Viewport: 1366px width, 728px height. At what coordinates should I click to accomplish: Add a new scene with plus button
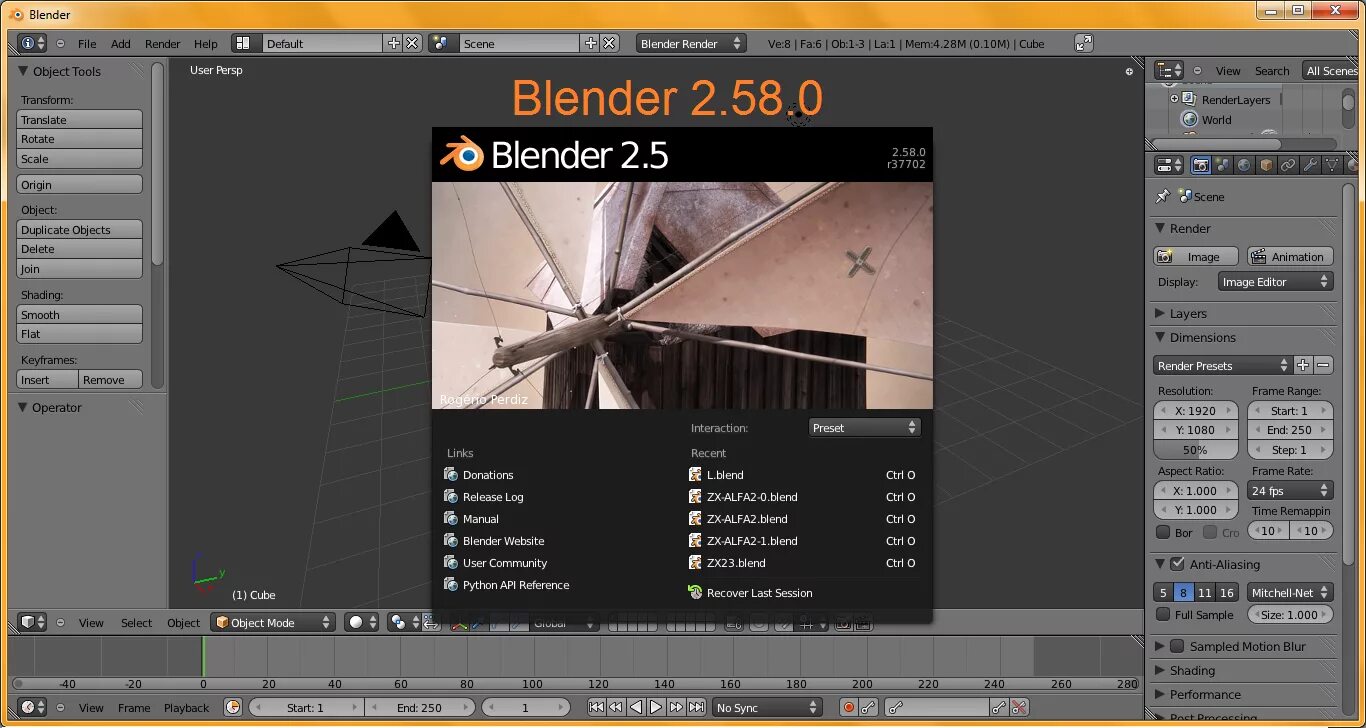[x=591, y=43]
